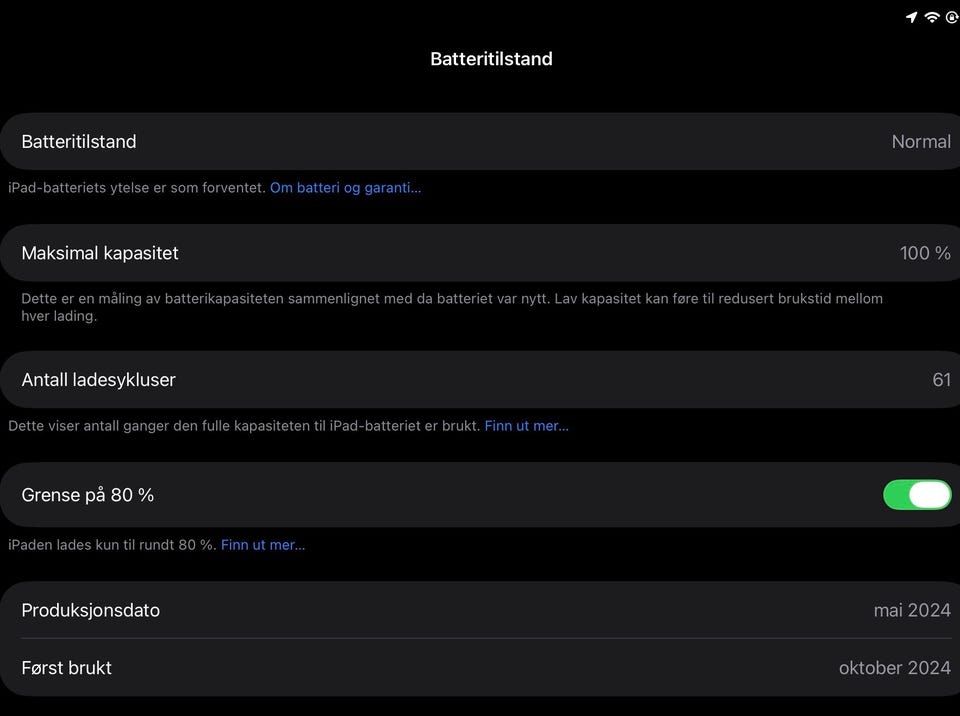
Task: Open 'Finn ut mer…' under 80 % limit
Action: (x=263, y=545)
